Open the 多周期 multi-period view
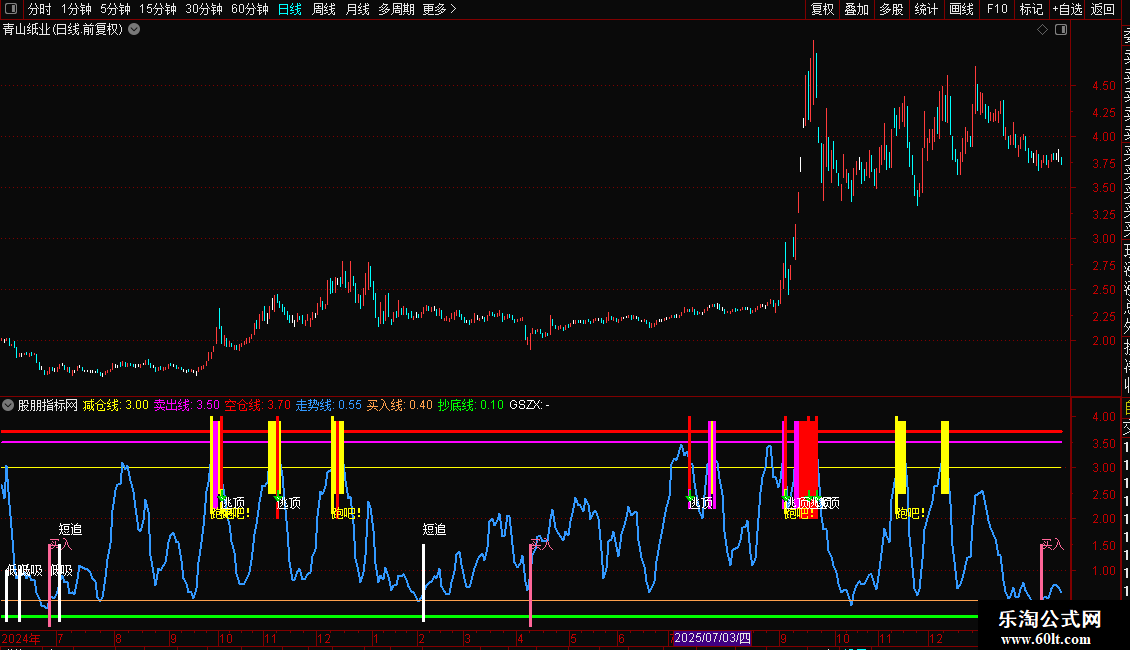This screenshot has height=650, width=1130. [x=396, y=9]
